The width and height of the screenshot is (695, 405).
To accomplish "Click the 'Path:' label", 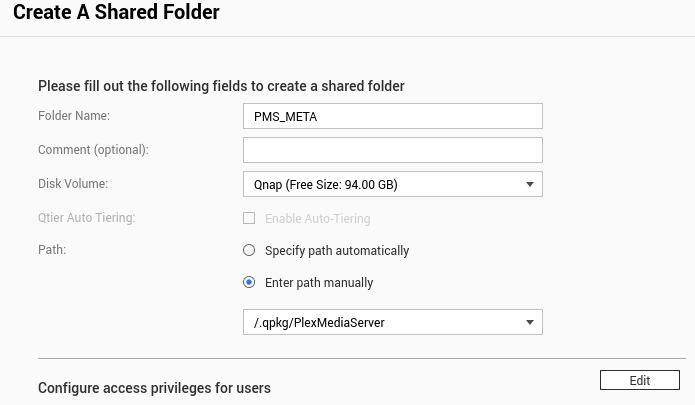I will tap(52, 250).
